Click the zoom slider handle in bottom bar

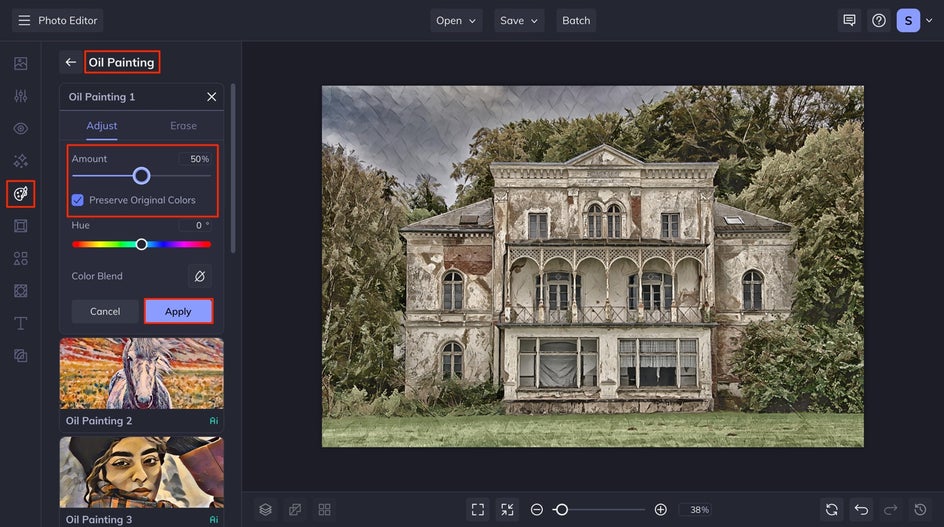coord(562,510)
